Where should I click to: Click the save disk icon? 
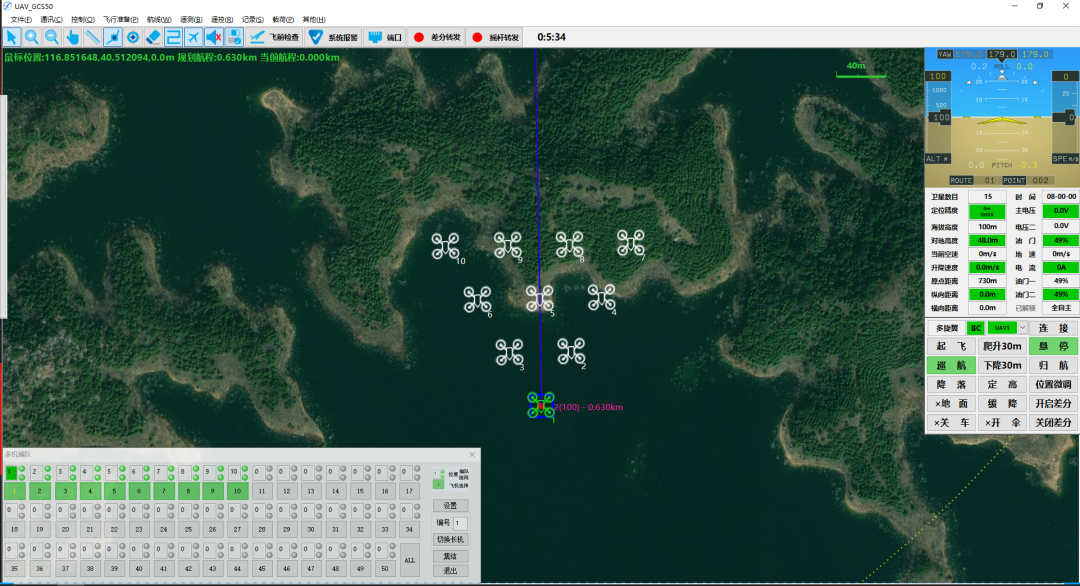click(234, 37)
